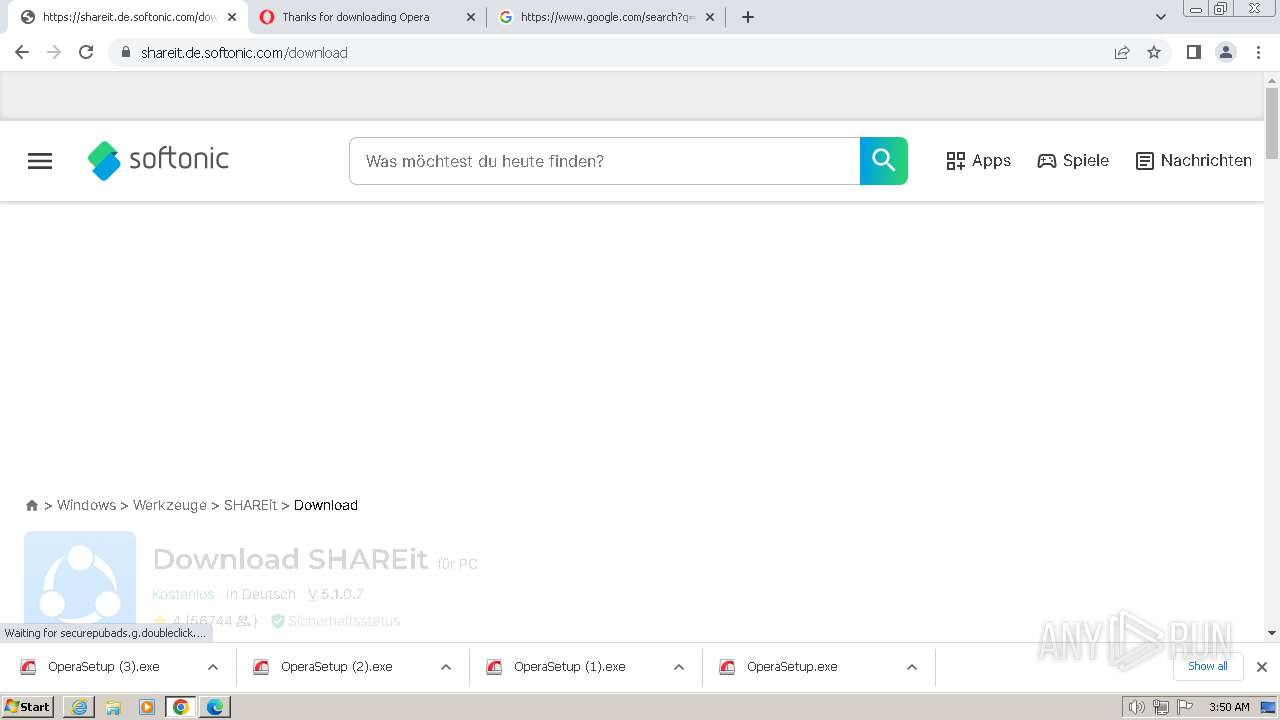Open Nachrichten section

pyautogui.click(x=1194, y=161)
